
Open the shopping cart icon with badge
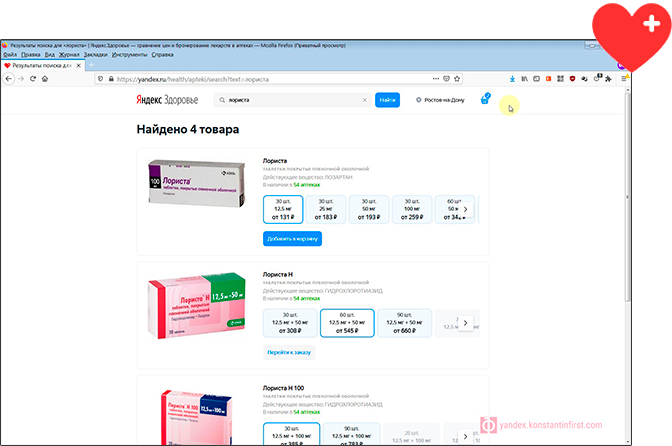485,99
